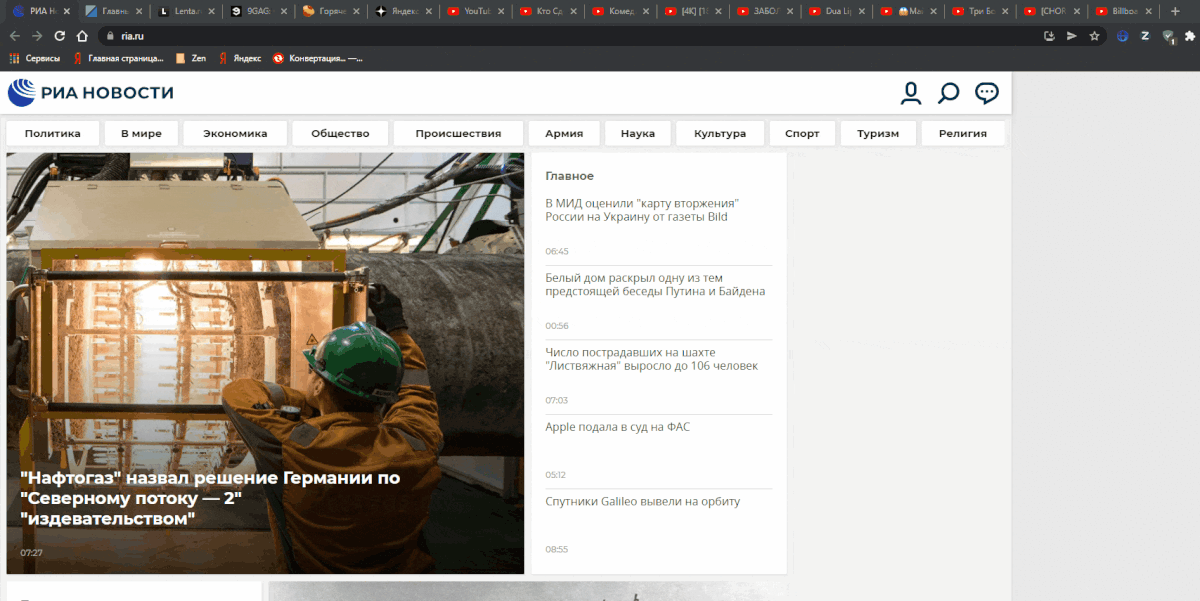The height and width of the screenshot is (601, 1200).
Task: Switch to the Комед YouTube tab
Action: pyautogui.click(x=619, y=11)
